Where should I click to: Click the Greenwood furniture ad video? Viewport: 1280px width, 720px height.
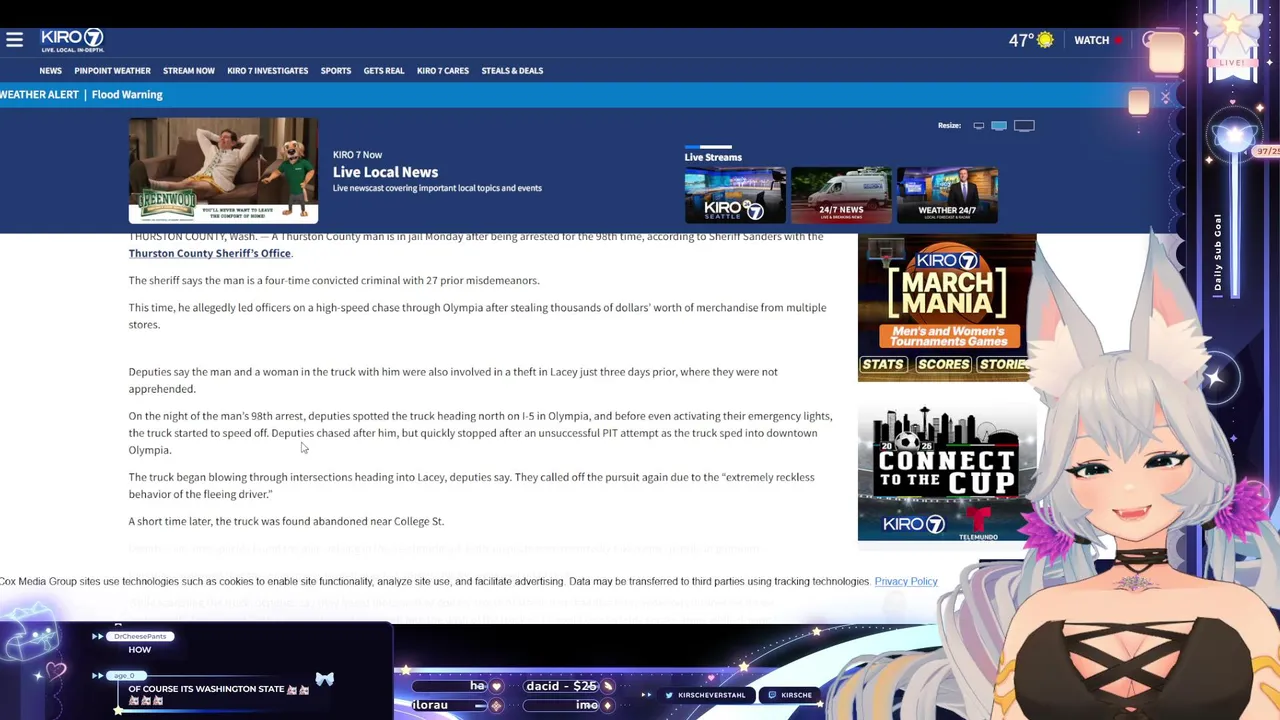(x=223, y=170)
